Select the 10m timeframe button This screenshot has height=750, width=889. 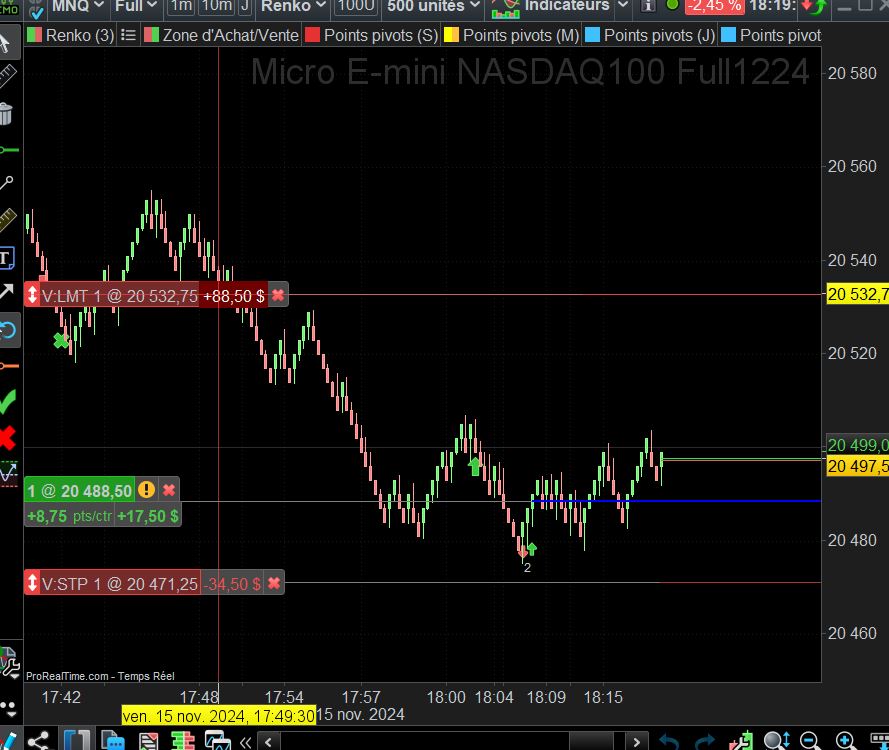(217, 6)
